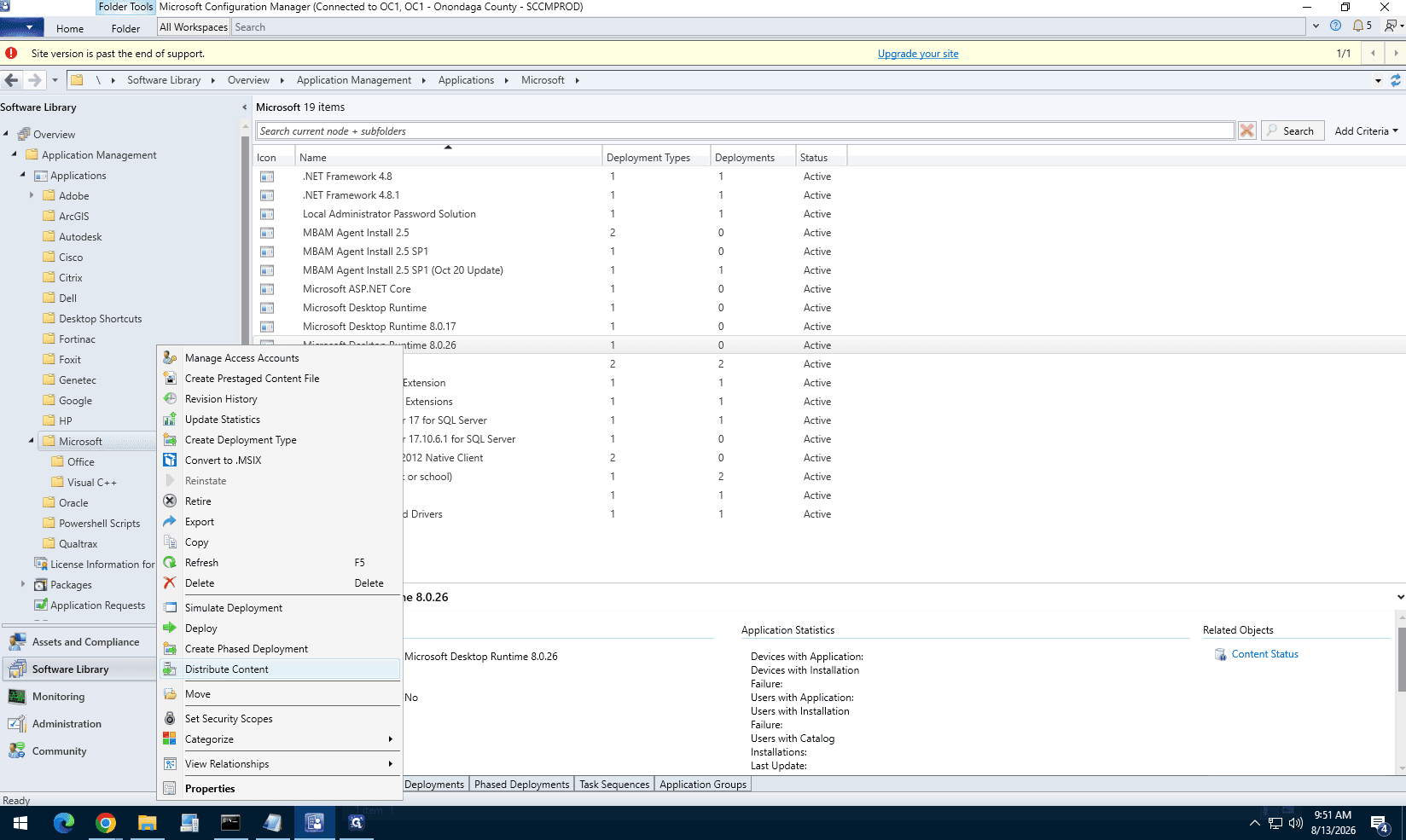This screenshot has height=840, width=1406.
Task: Open the Categorize submenu arrow
Action: (x=391, y=739)
